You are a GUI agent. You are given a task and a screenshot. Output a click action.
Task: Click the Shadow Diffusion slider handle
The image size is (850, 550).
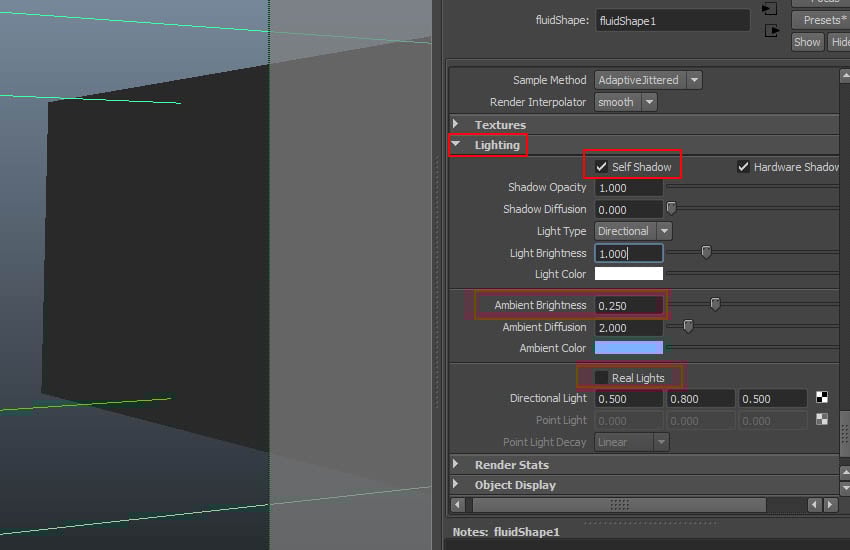click(x=671, y=208)
